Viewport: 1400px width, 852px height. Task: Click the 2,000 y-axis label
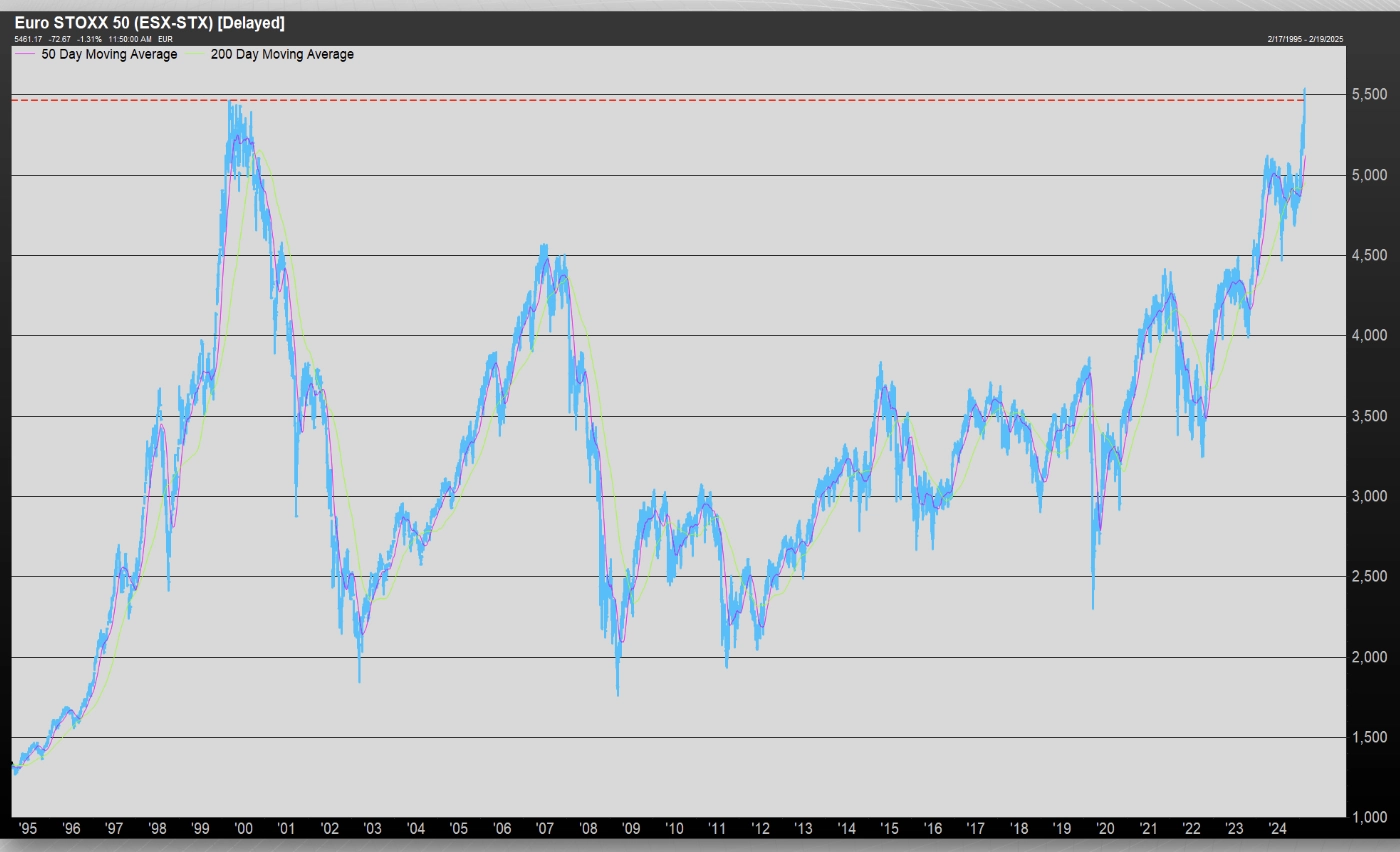[1368, 657]
